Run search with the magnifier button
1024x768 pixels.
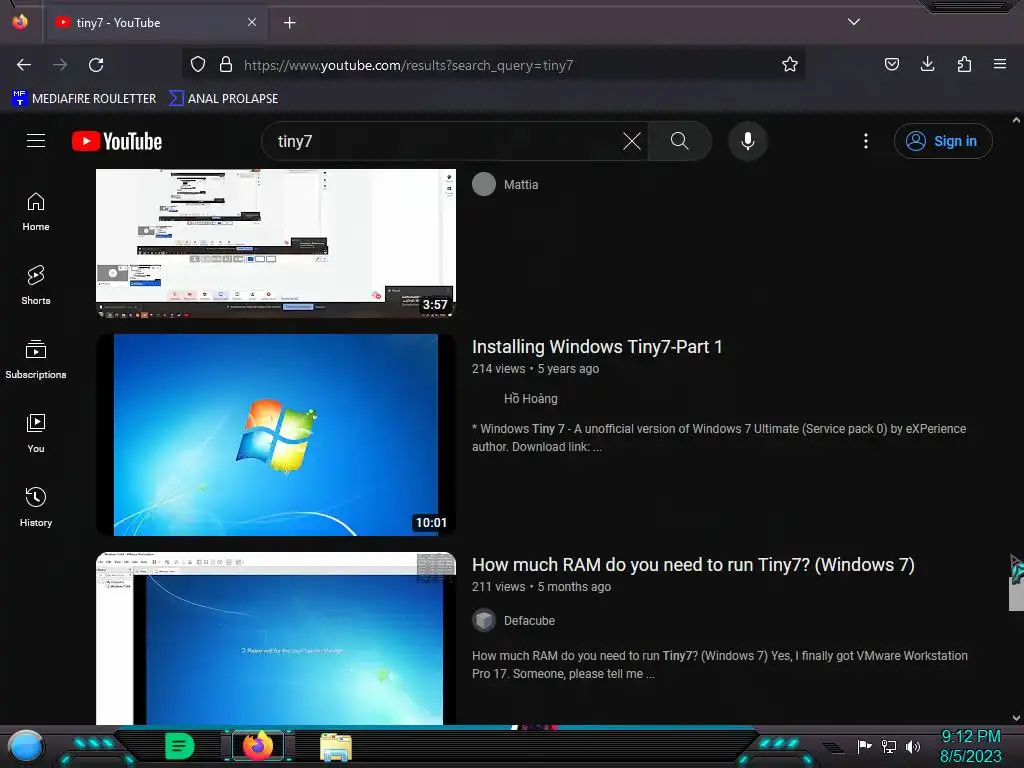tap(679, 141)
